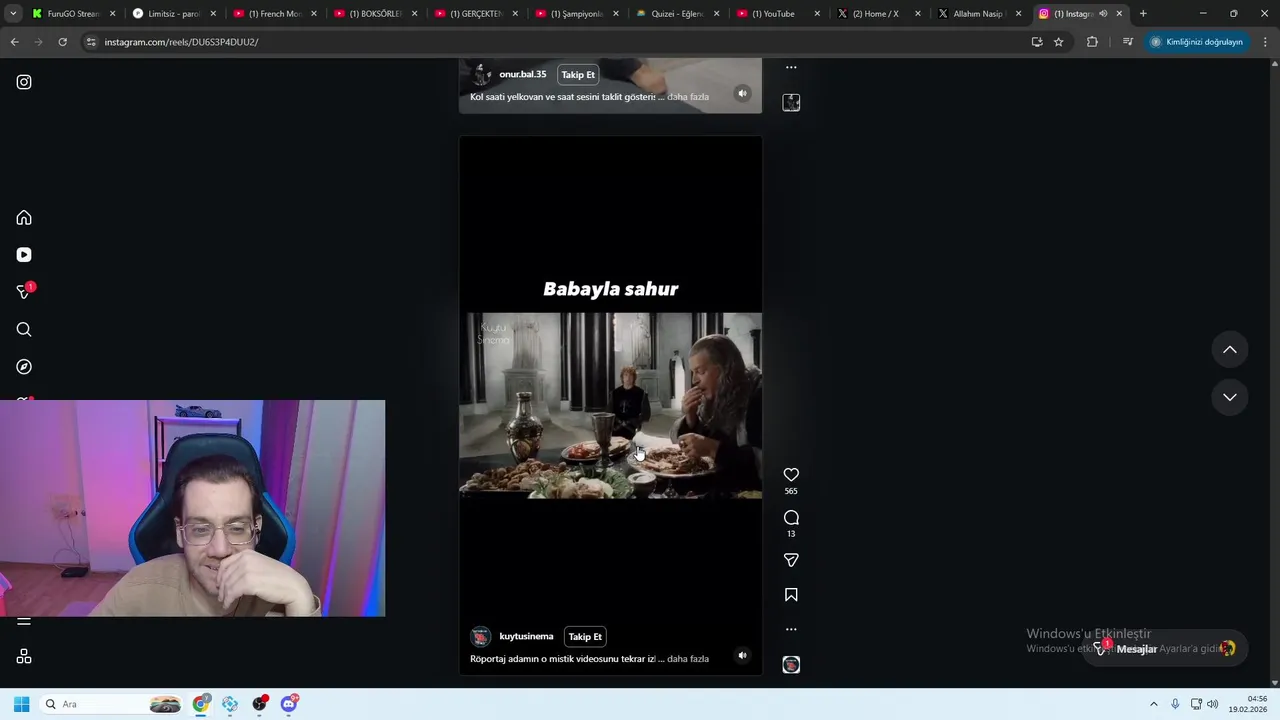Open the audio thumbnail of the kuytusinema reel

tap(791, 665)
